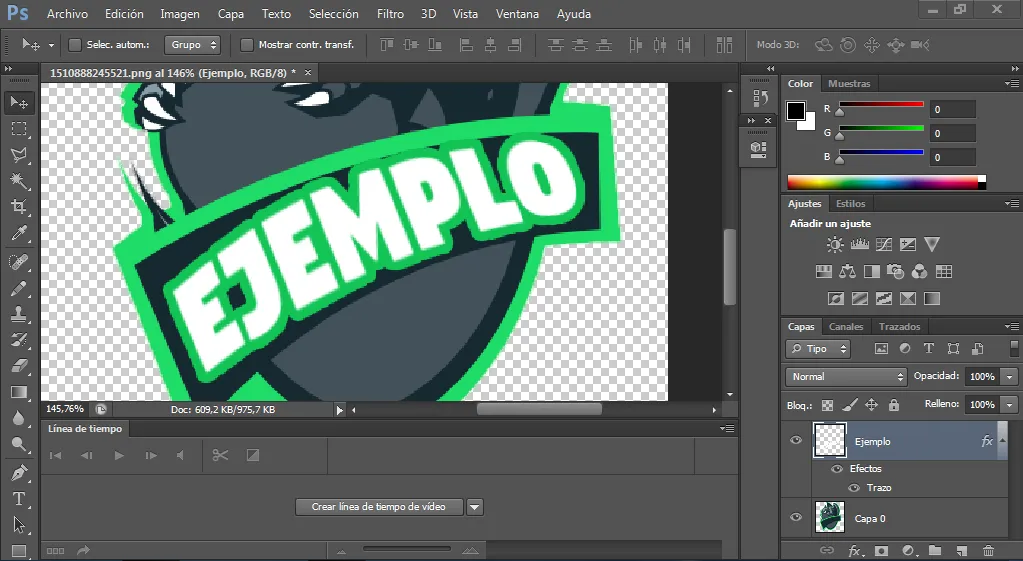This screenshot has height=561, width=1023.
Task: Click the green G value field
Action: tap(953, 133)
